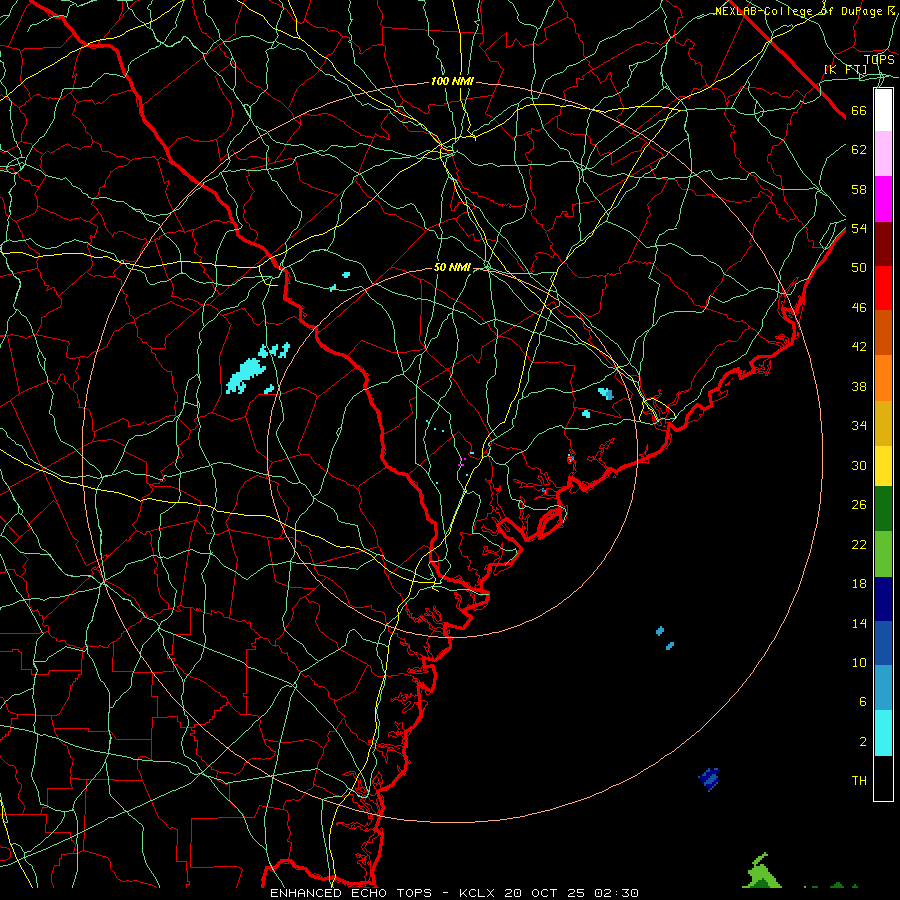Click 'ENHANCED ECHO TOPS' in the footer caption

(355, 893)
